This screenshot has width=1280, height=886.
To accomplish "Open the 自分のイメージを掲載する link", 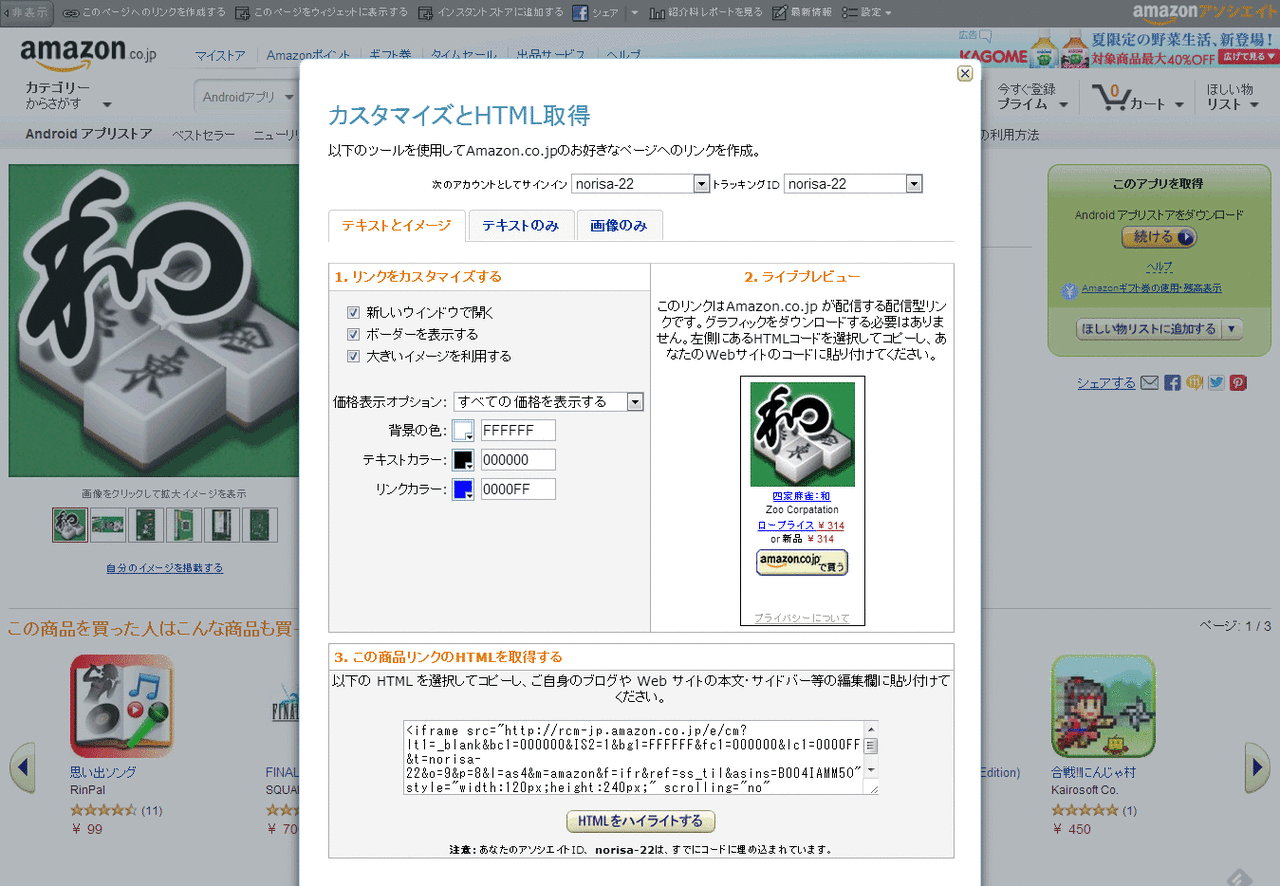I will (x=165, y=568).
